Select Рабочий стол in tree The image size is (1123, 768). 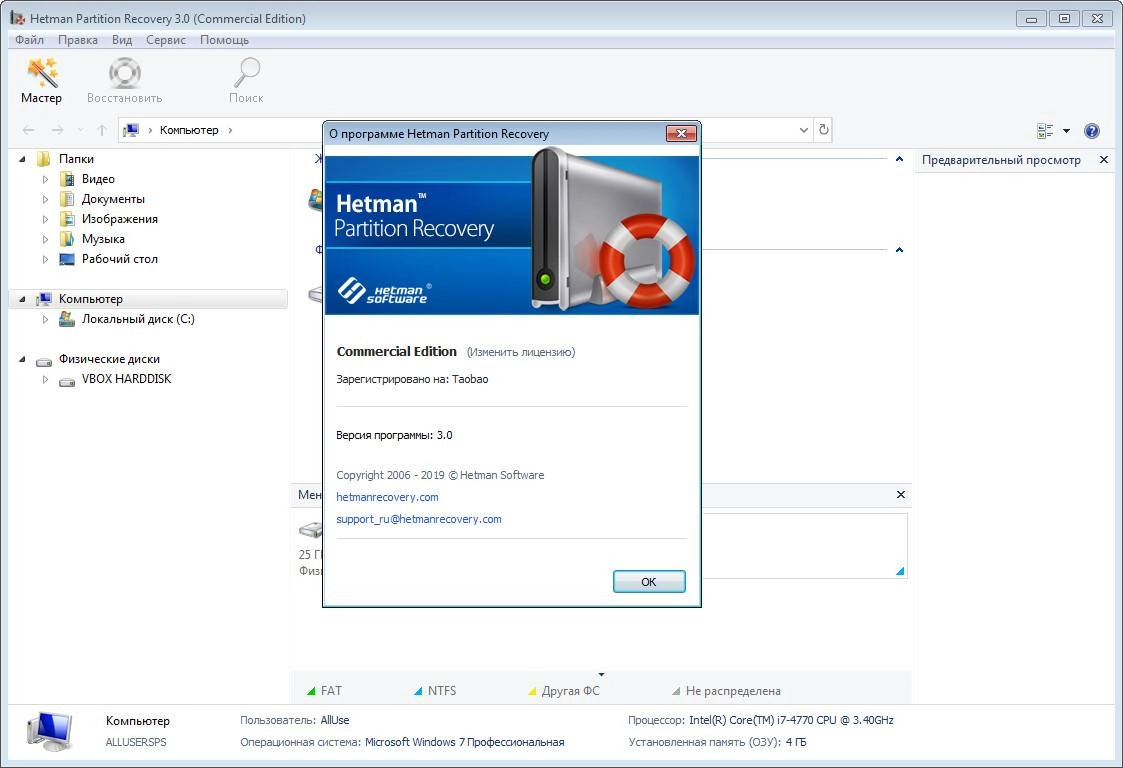point(120,259)
